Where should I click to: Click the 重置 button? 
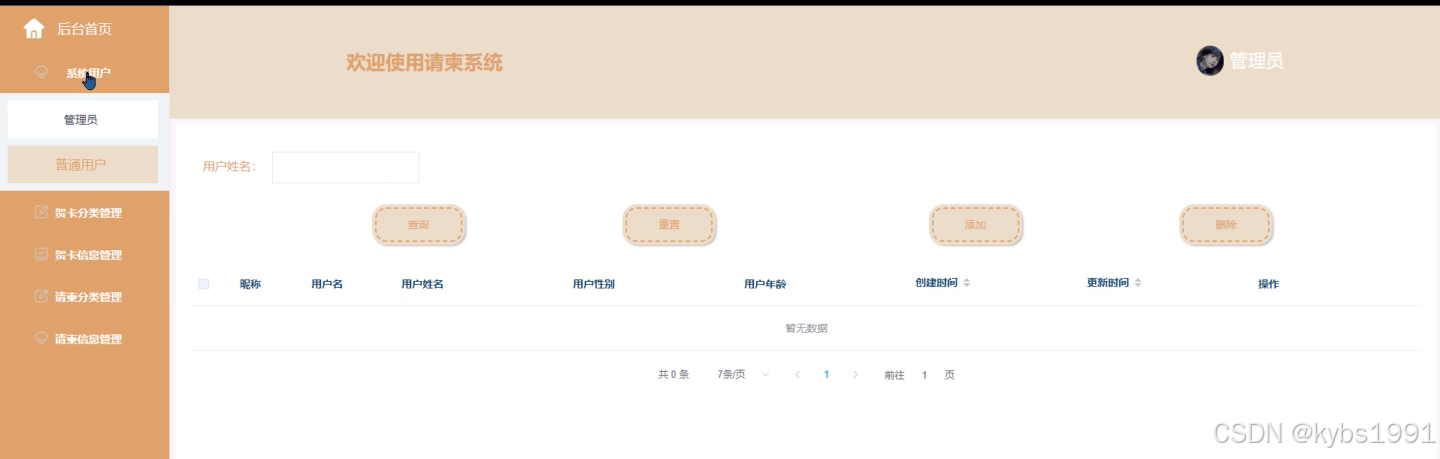(x=669, y=225)
